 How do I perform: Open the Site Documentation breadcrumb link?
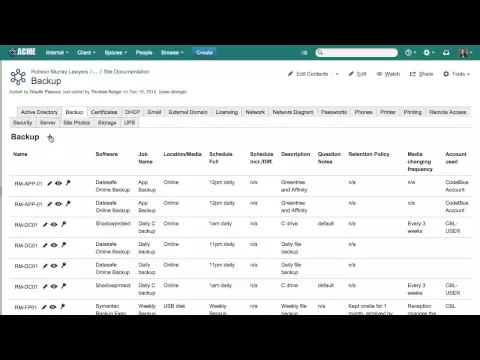[x=126, y=72]
